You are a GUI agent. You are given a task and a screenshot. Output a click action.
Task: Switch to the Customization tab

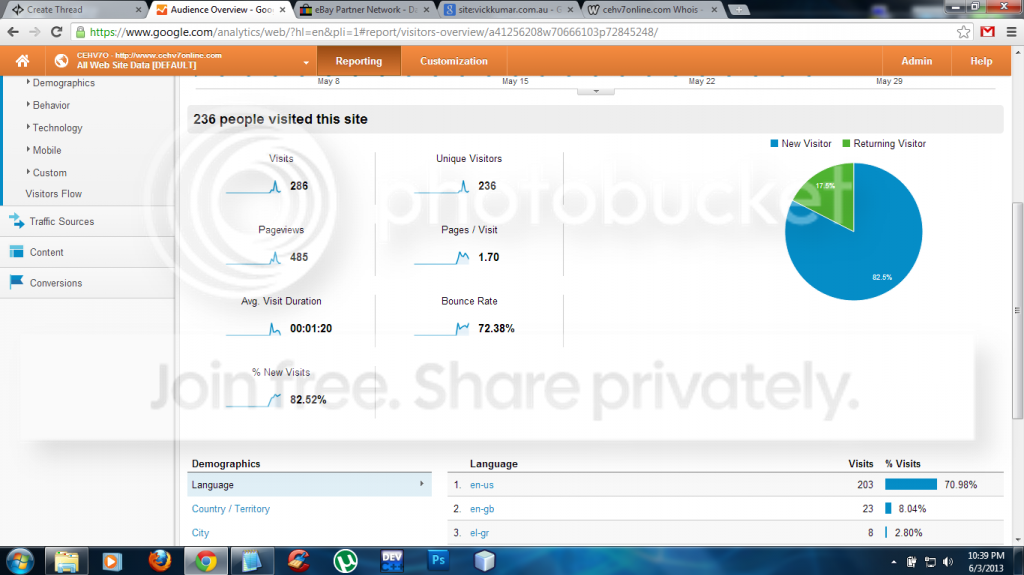tap(454, 61)
